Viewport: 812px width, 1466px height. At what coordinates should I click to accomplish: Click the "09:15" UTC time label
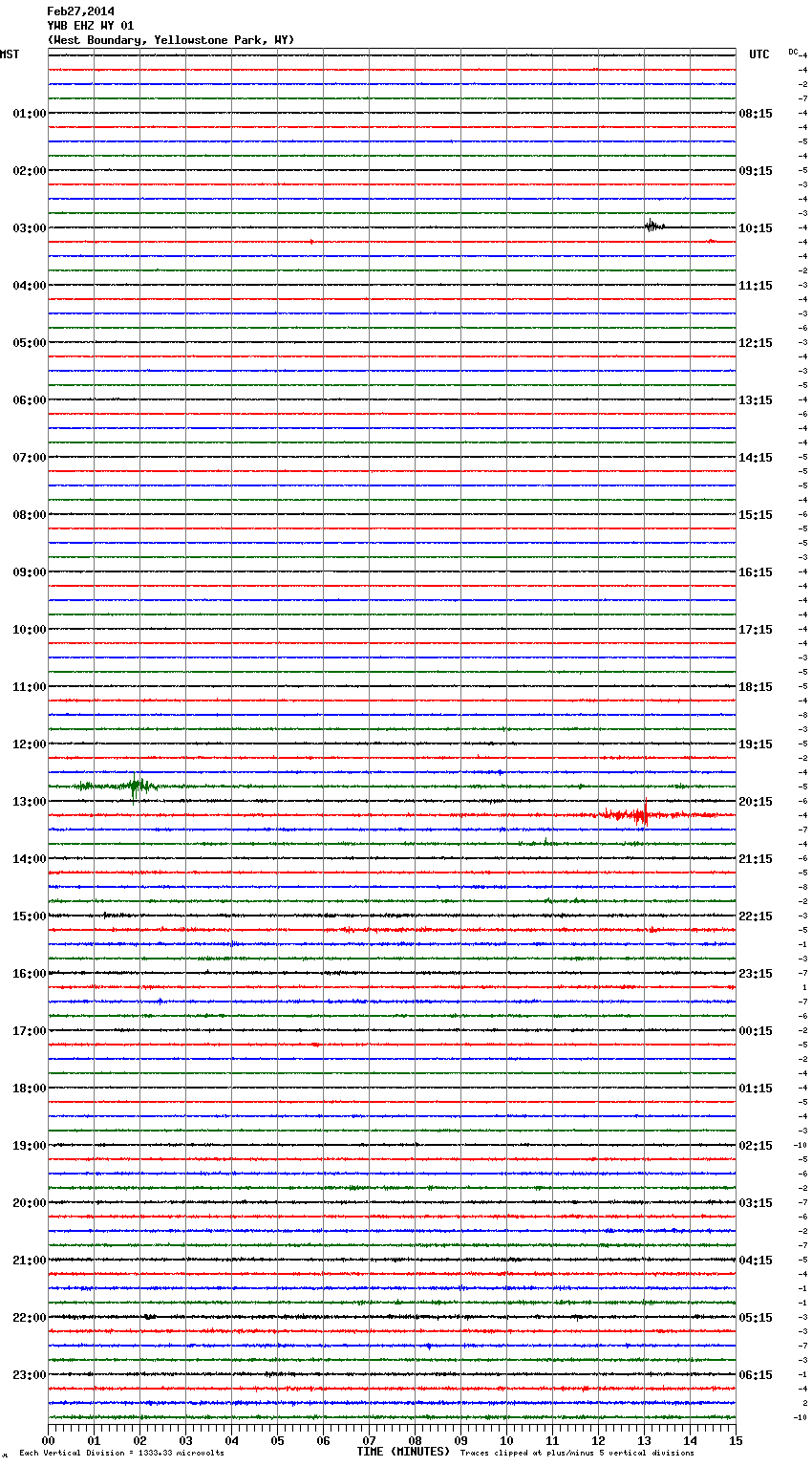(x=756, y=171)
